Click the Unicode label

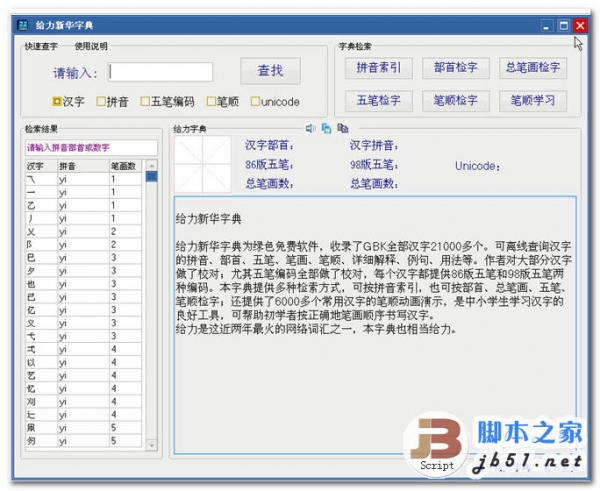(x=478, y=166)
